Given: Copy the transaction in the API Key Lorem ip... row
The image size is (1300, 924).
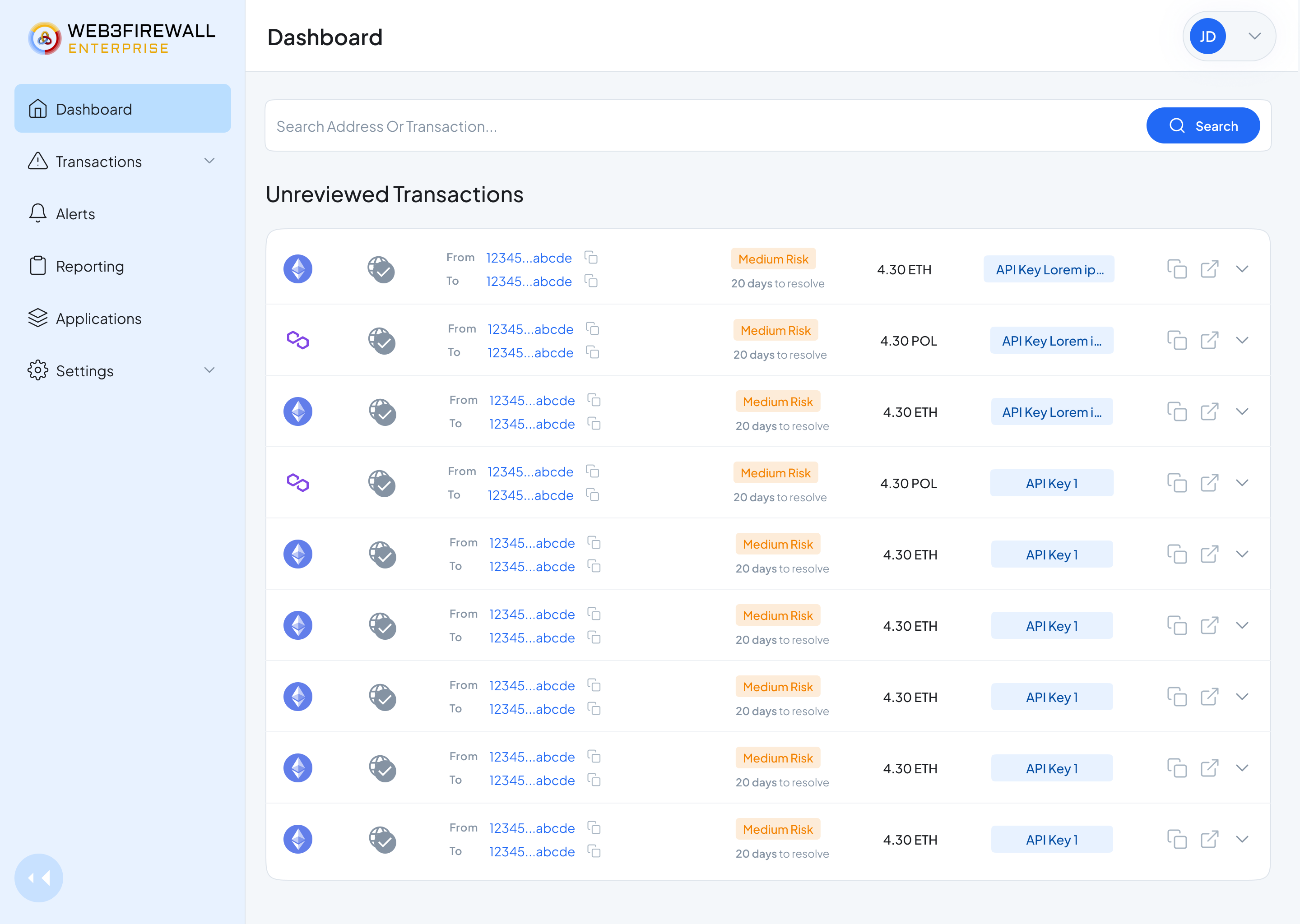Looking at the screenshot, I should (x=1177, y=268).
